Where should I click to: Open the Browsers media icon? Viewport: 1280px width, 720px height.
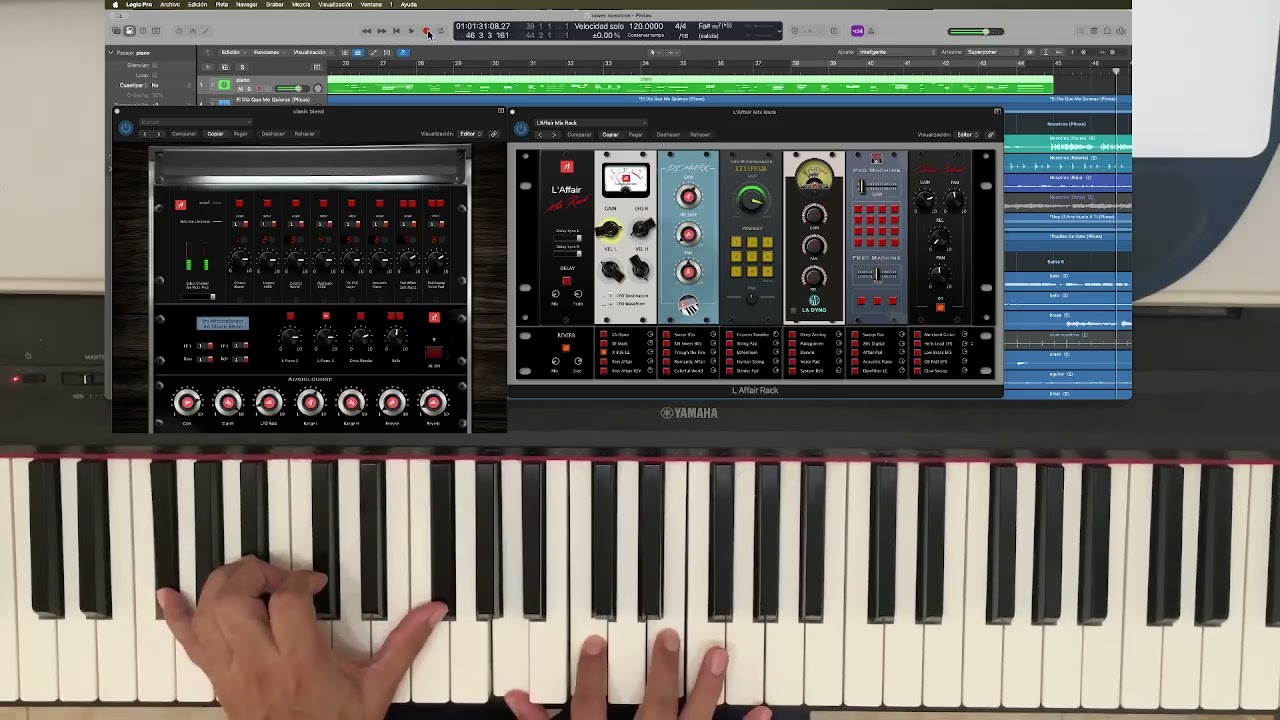[1120, 31]
